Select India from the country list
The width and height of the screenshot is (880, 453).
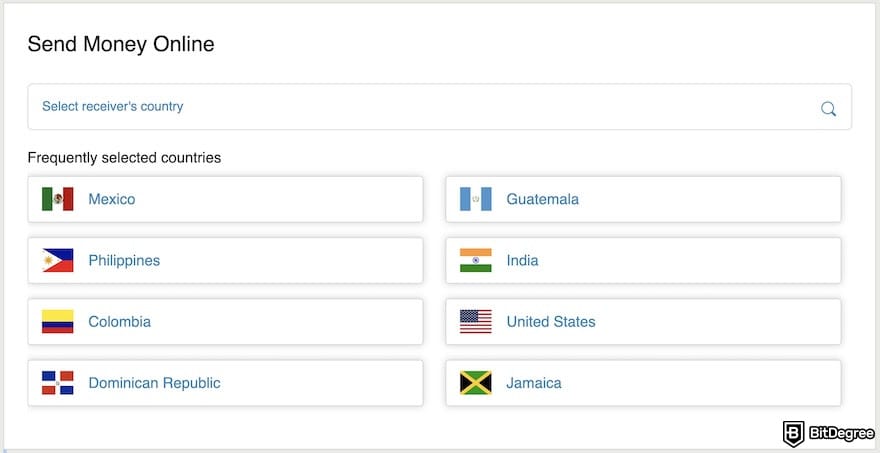pos(522,260)
